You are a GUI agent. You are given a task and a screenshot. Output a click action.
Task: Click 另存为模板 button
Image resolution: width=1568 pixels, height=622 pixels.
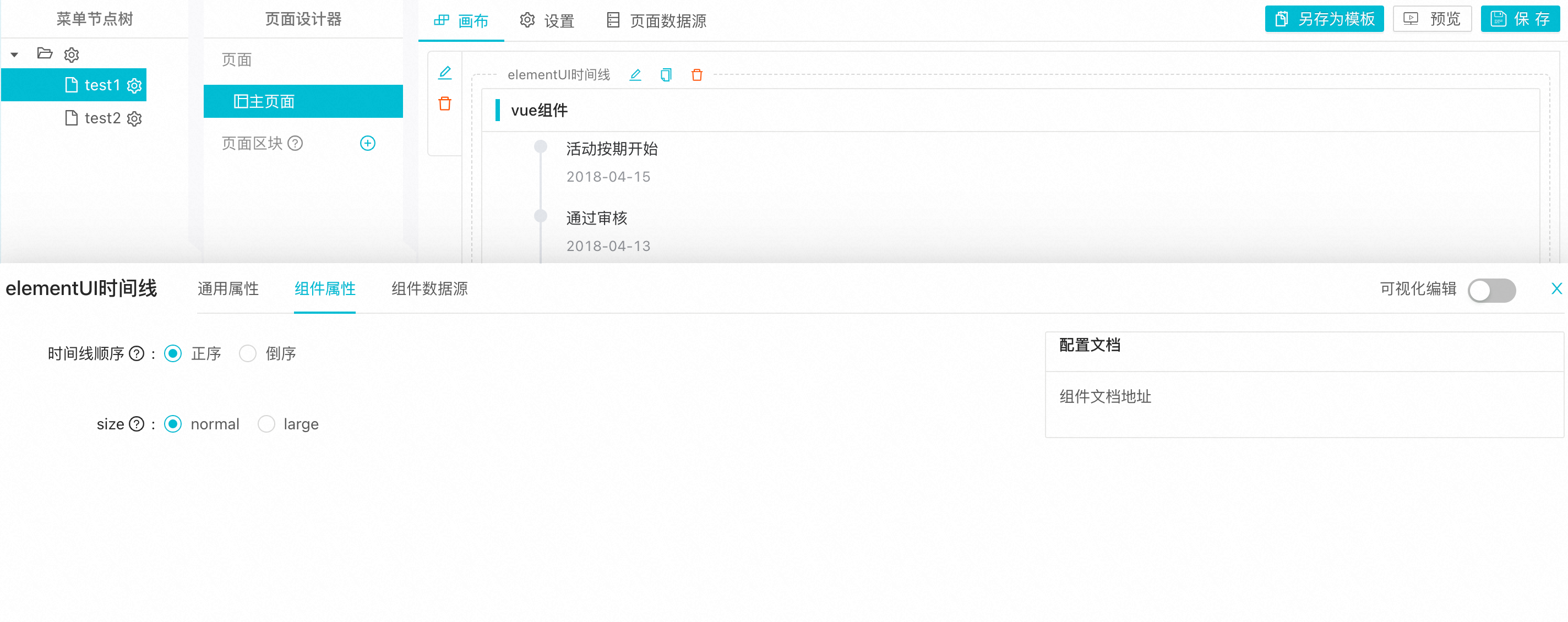pyautogui.click(x=1324, y=19)
